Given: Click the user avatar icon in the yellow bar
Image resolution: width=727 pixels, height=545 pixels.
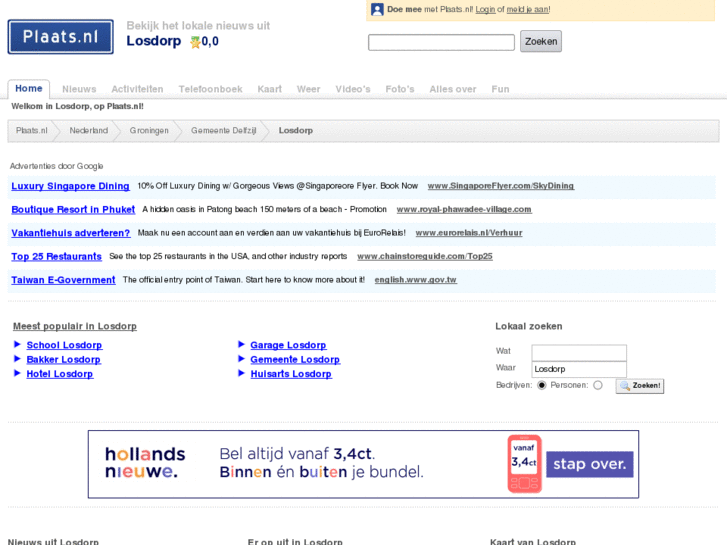Looking at the screenshot, I should click(x=377, y=9).
